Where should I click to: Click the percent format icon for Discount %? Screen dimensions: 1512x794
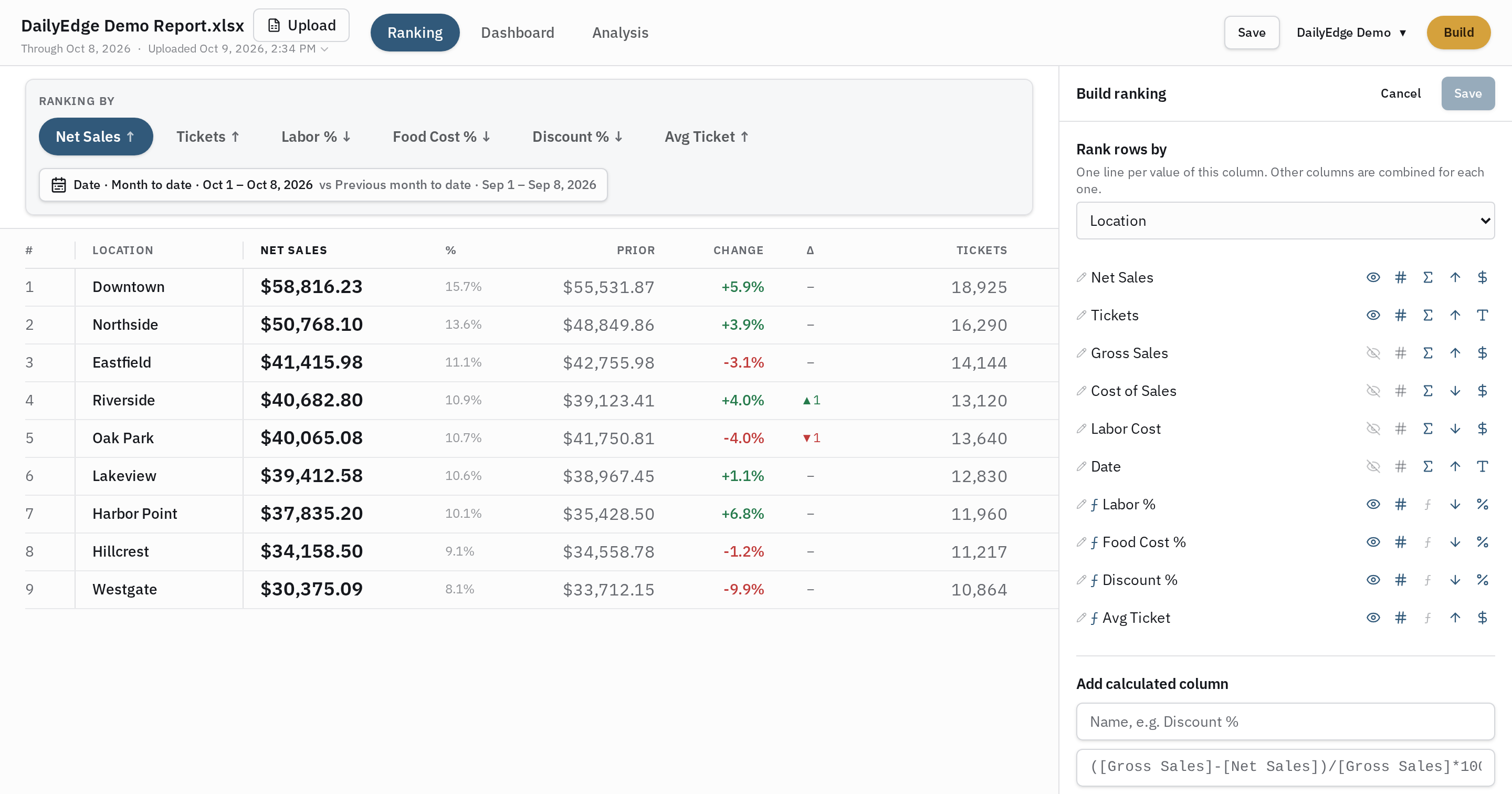1483,580
